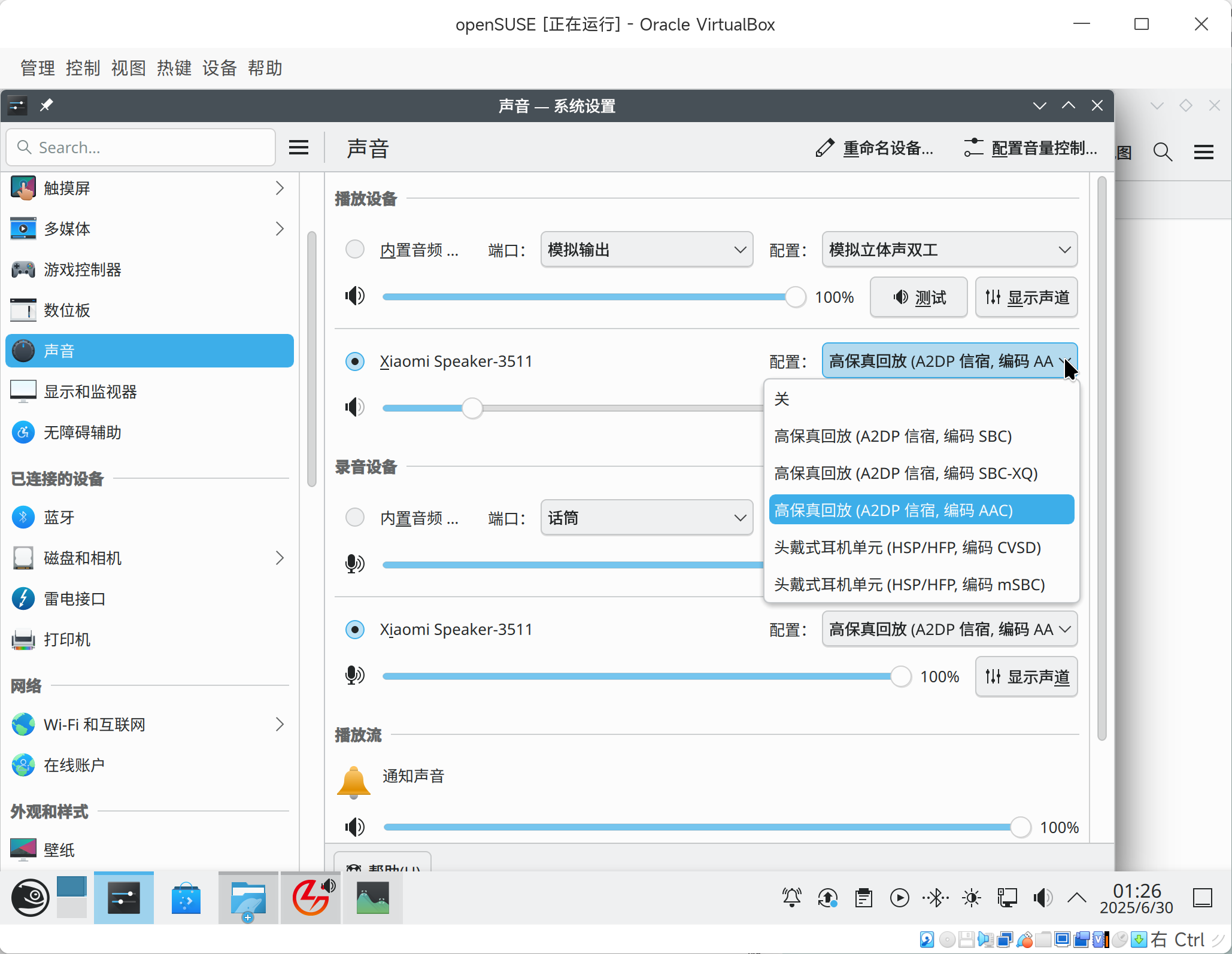Open VirtualBox 设备 menu
The height and width of the screenshot is (954, 1232).
pyautogui.click(x=220, y=68)
